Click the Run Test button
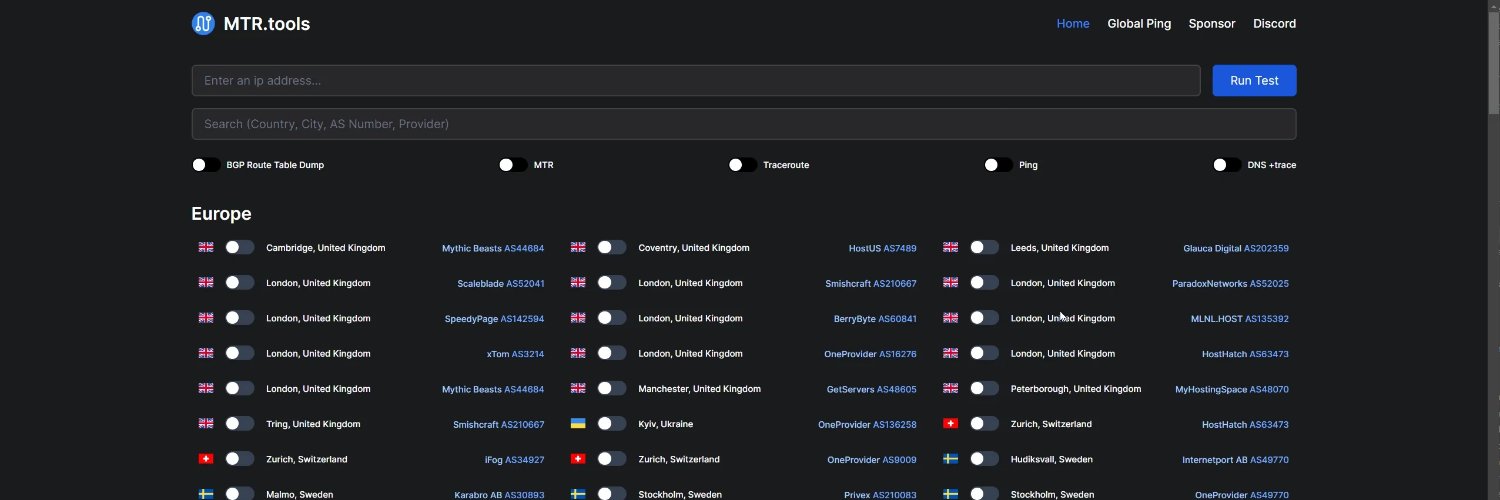The height and width of the screenshot is (500, 1500). [x=1254, y=81]
